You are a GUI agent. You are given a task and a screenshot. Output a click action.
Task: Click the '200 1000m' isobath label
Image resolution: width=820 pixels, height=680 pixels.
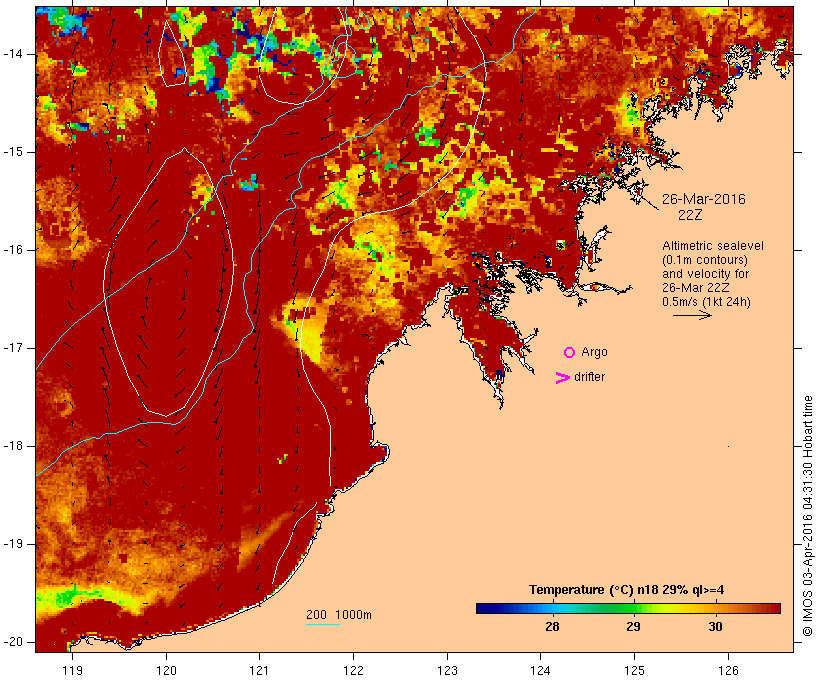coord(339,615)
